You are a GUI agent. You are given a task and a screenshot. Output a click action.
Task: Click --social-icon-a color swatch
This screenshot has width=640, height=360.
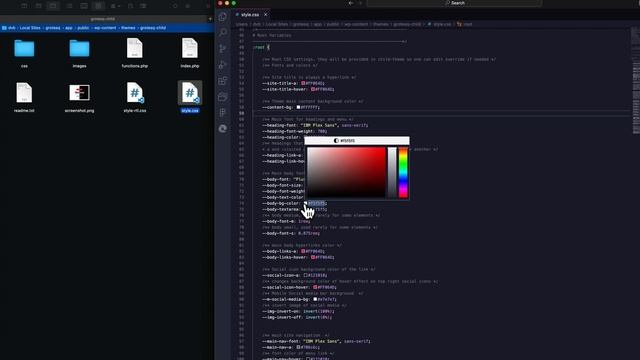tap(306, 275)
